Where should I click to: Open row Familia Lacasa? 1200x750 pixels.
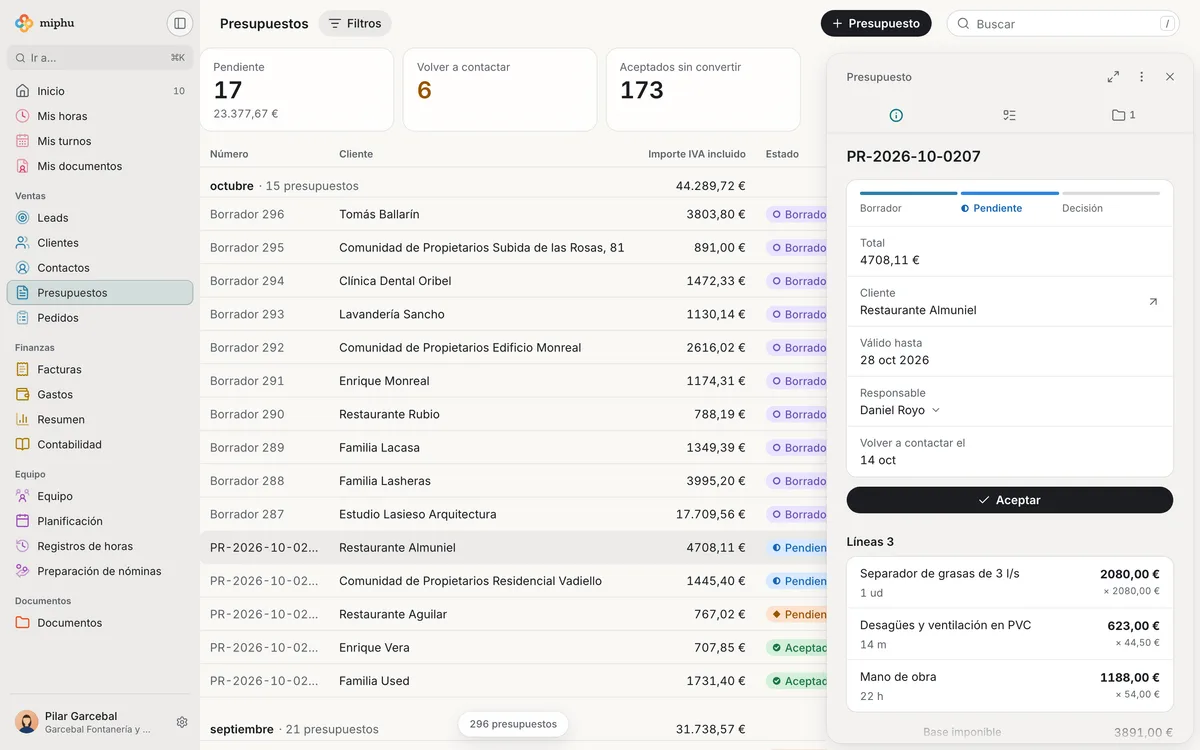pyautogui.click(x=513, y=448)
